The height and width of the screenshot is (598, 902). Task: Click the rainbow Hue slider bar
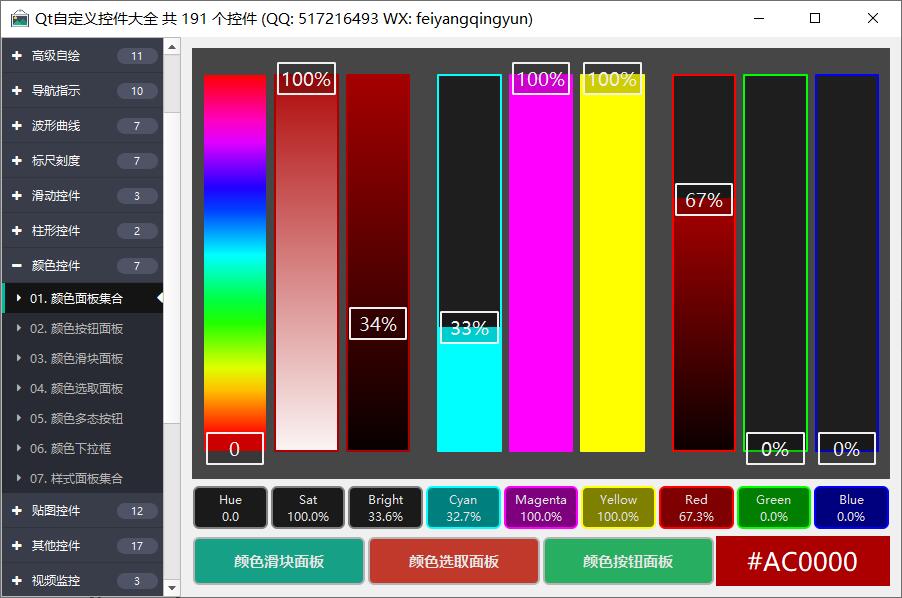[x=235, y=250]
